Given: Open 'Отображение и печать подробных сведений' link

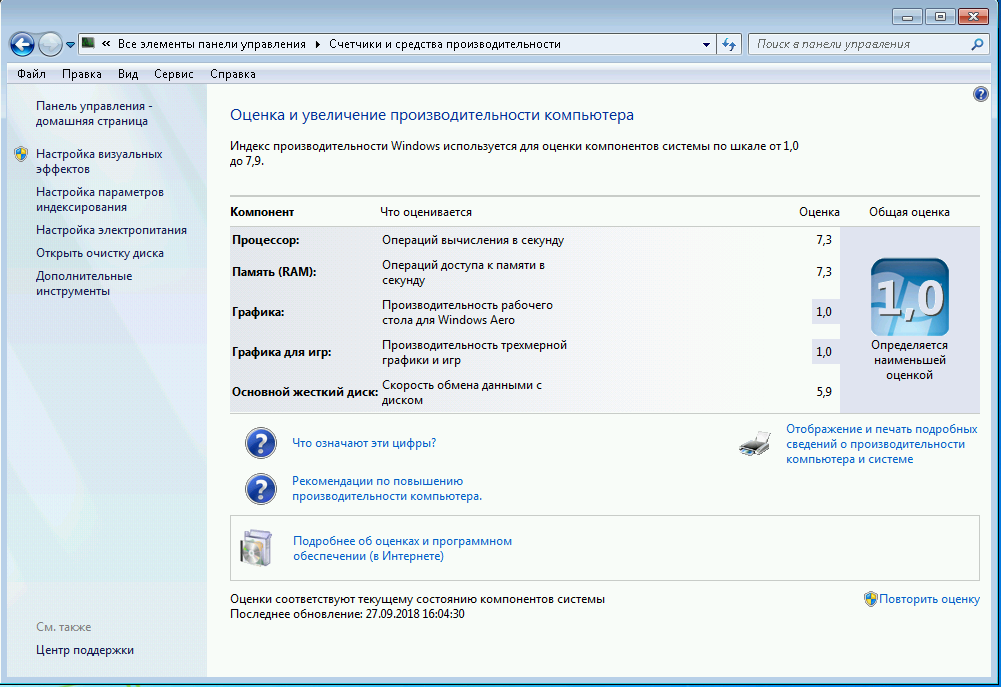Looking at the screenshot, I should [882, 444].
